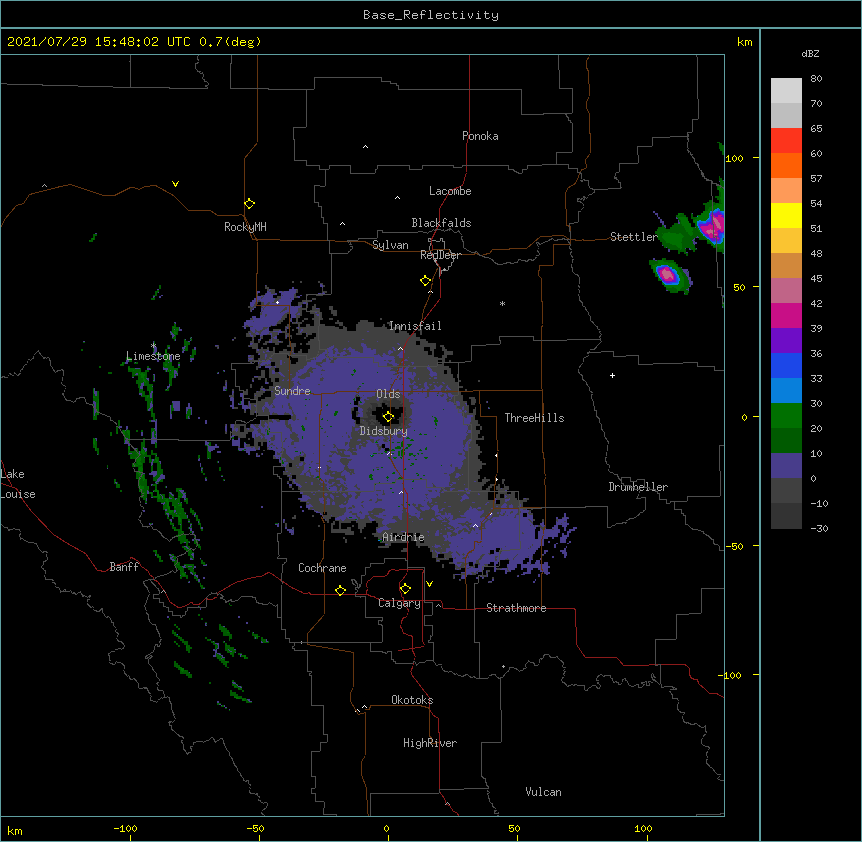862x842 pixels.
Task: Click the Calgary city label
Action: [399, 603]
